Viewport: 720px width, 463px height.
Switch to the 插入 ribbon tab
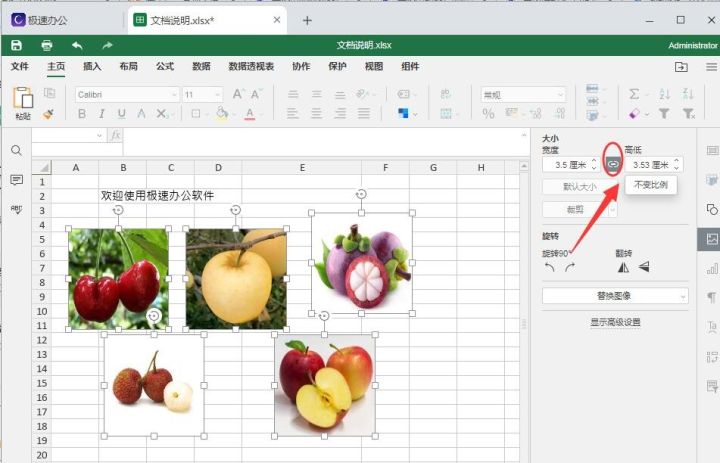tap(92, 67)
